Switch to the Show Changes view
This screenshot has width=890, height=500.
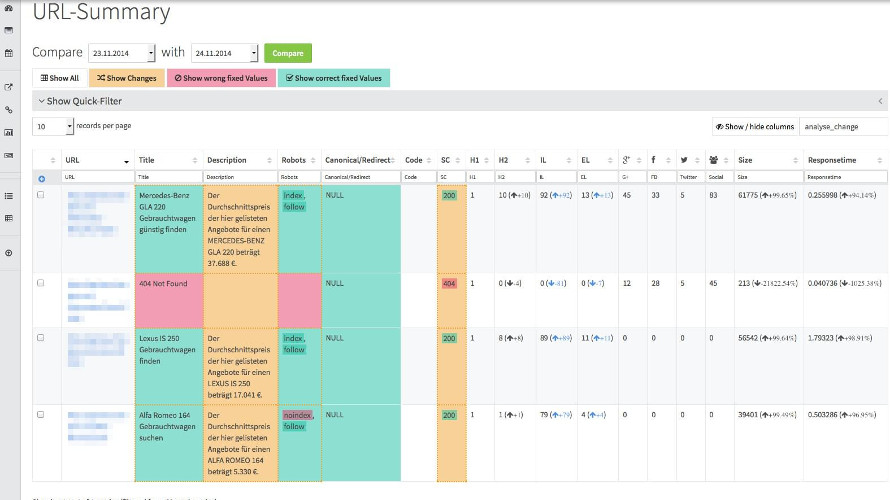point(127,78)
